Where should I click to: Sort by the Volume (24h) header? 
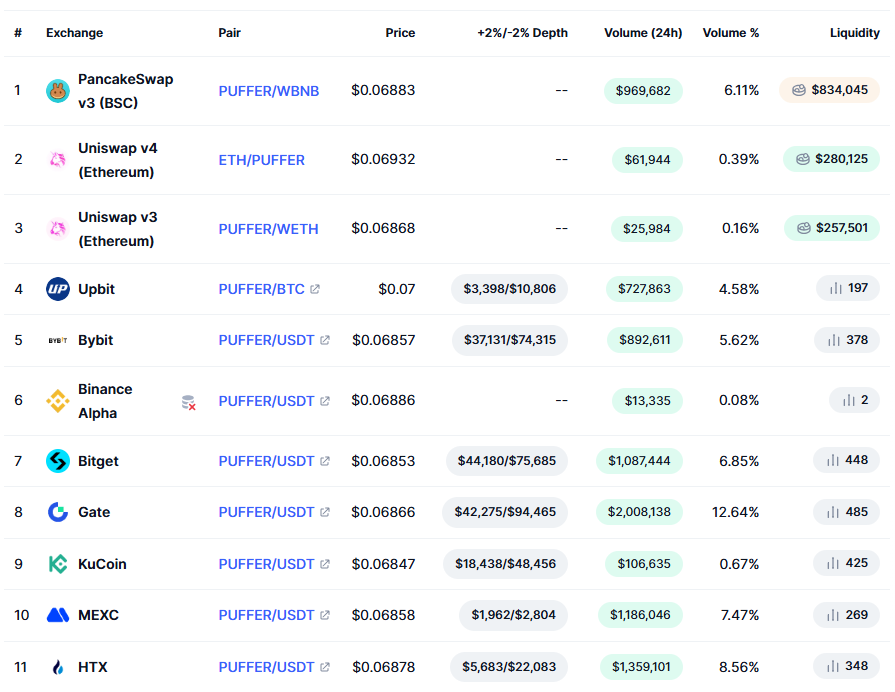[643, 33]
